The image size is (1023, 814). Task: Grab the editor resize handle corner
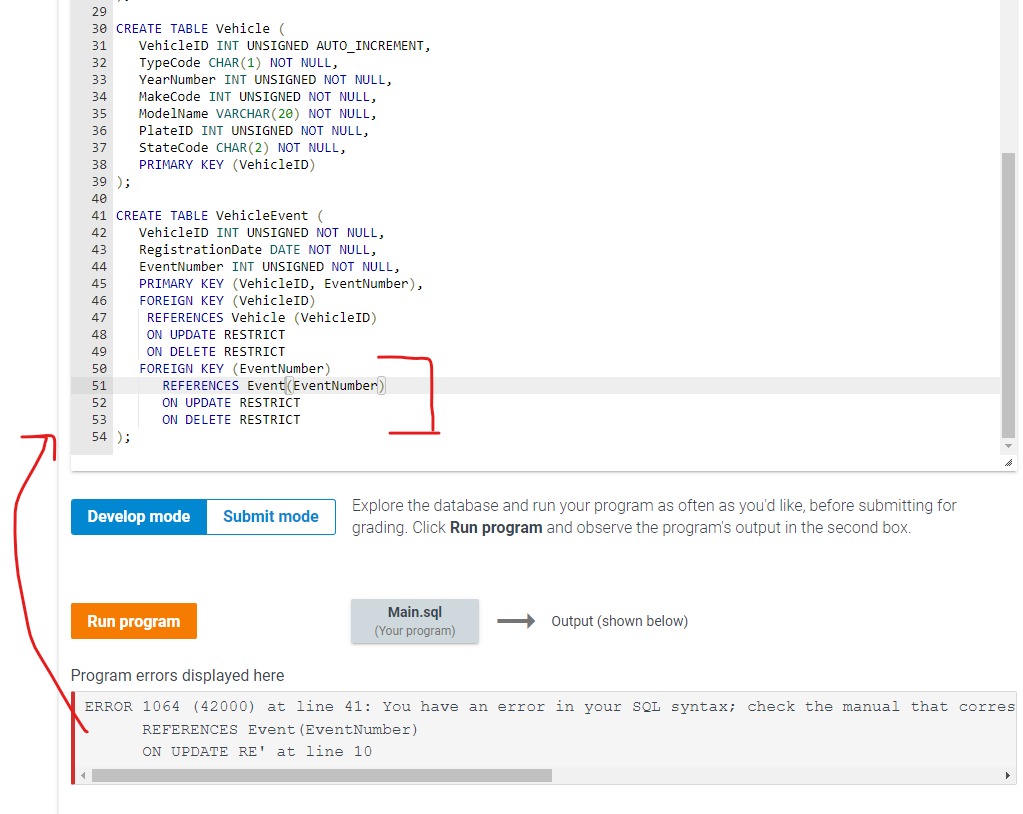point(1008,462)
